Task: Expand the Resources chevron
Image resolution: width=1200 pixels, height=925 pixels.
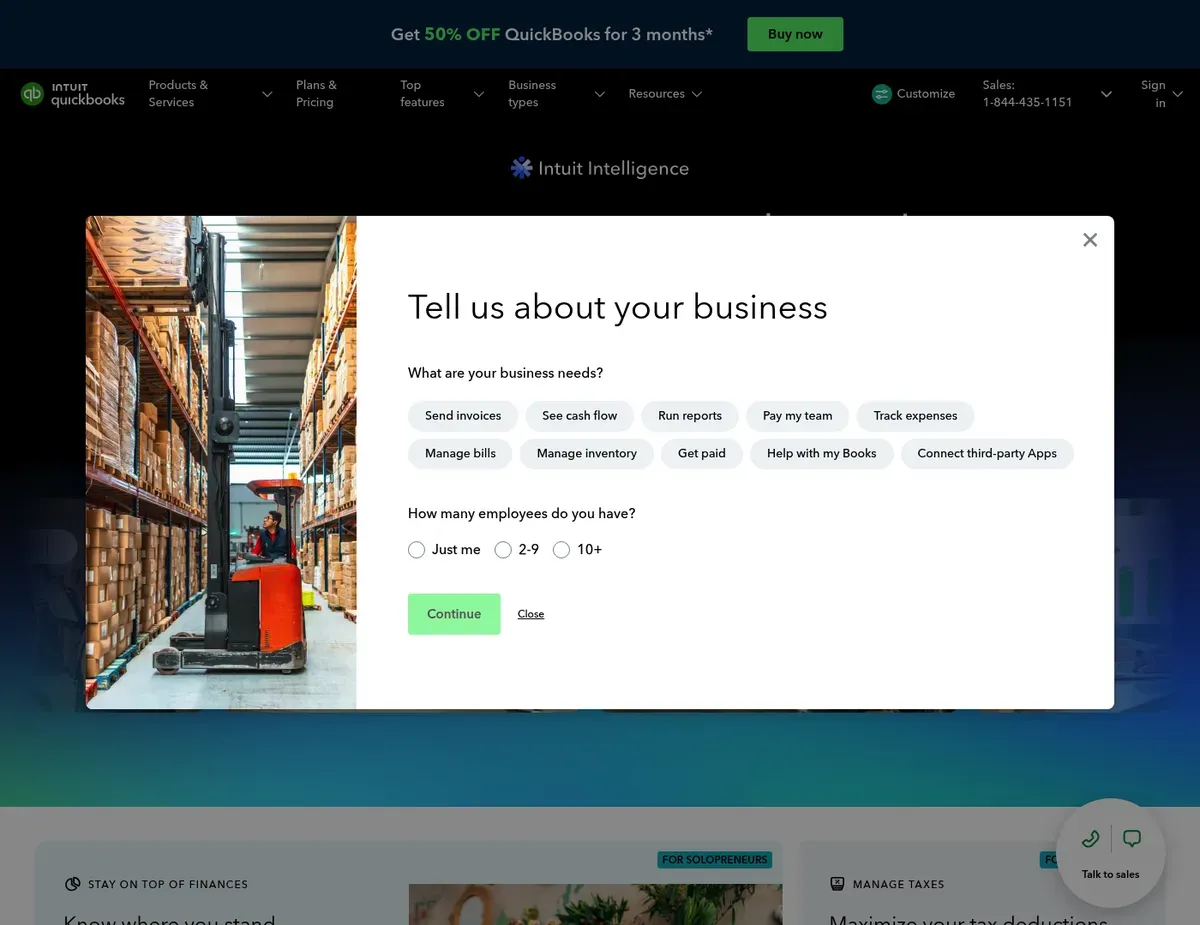Action: coord(697,94)
